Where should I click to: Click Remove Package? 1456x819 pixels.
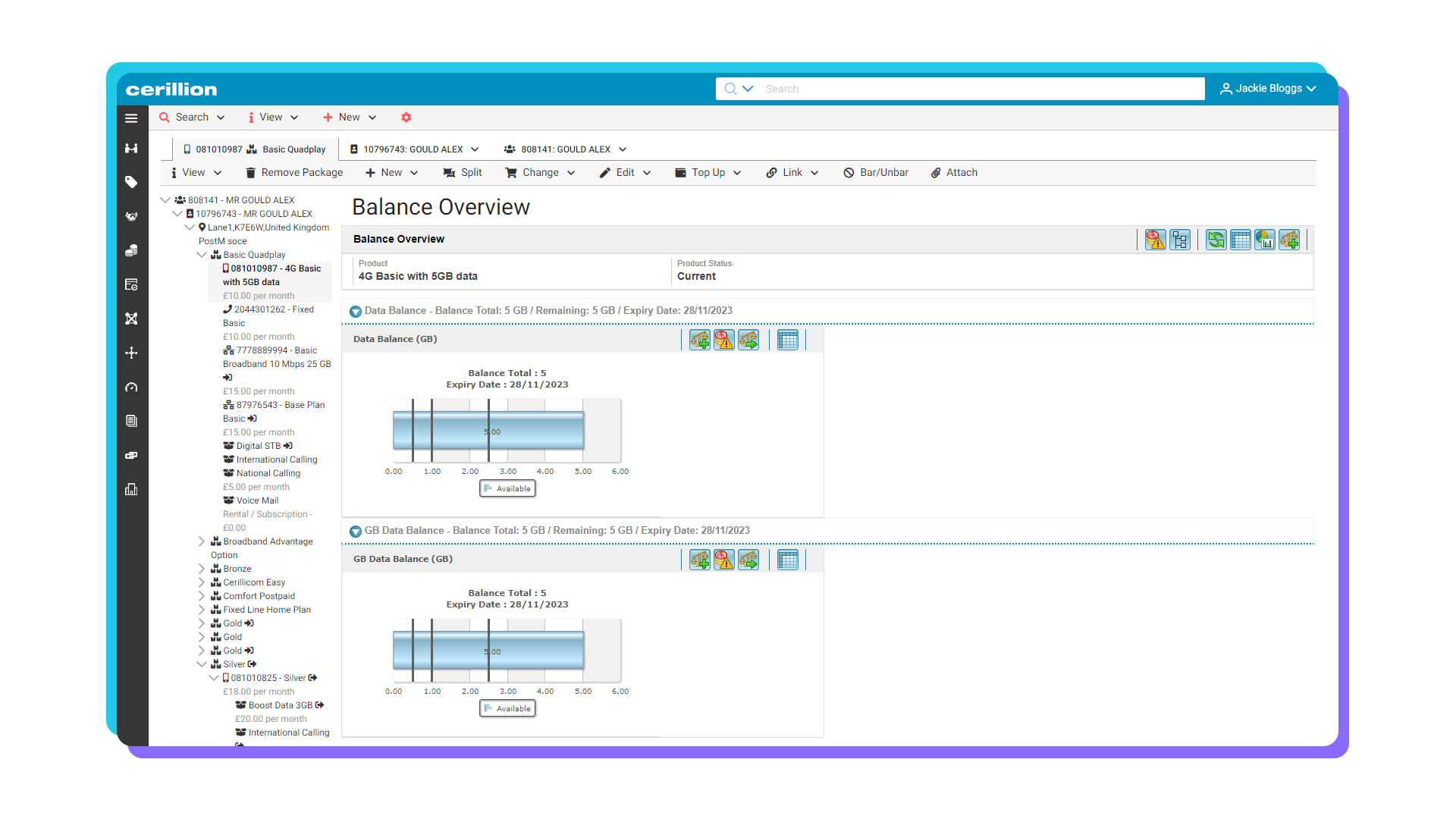(293, 172)
